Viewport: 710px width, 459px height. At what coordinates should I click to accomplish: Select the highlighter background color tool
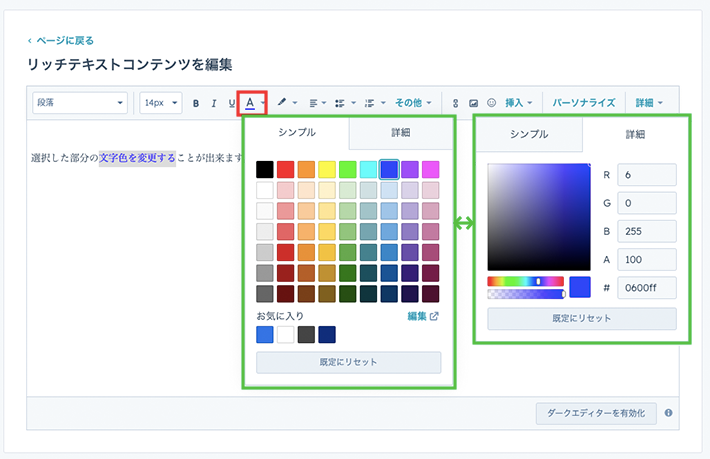[282, 102]
